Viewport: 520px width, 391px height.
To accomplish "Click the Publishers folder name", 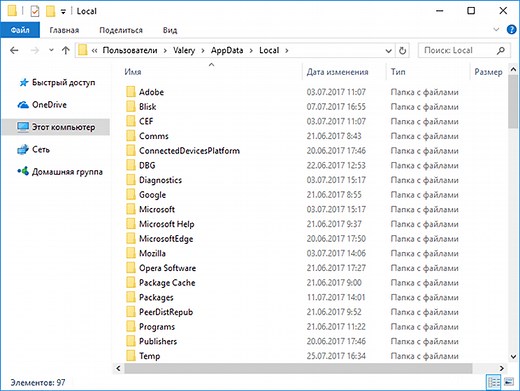I will coord(158,341).
